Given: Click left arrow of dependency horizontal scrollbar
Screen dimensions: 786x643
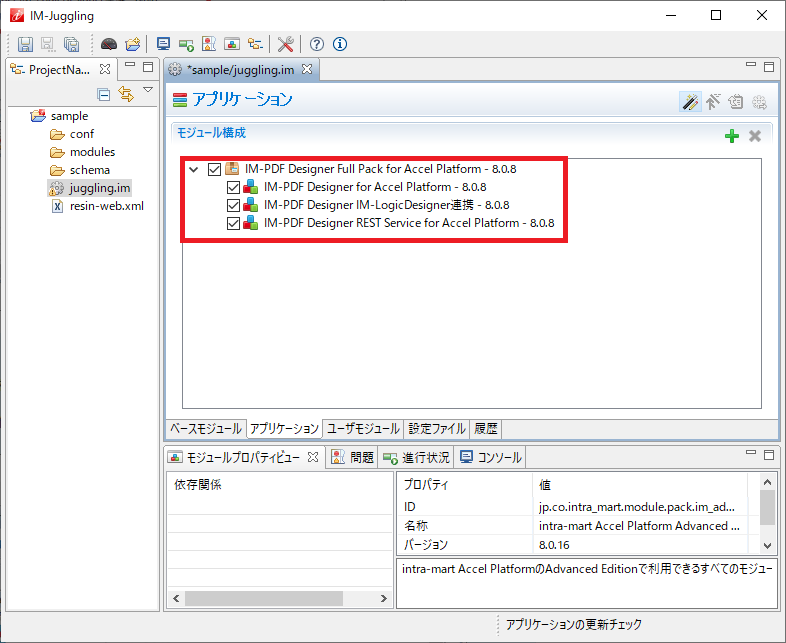Looking at the screenshot, I should 176,598.
